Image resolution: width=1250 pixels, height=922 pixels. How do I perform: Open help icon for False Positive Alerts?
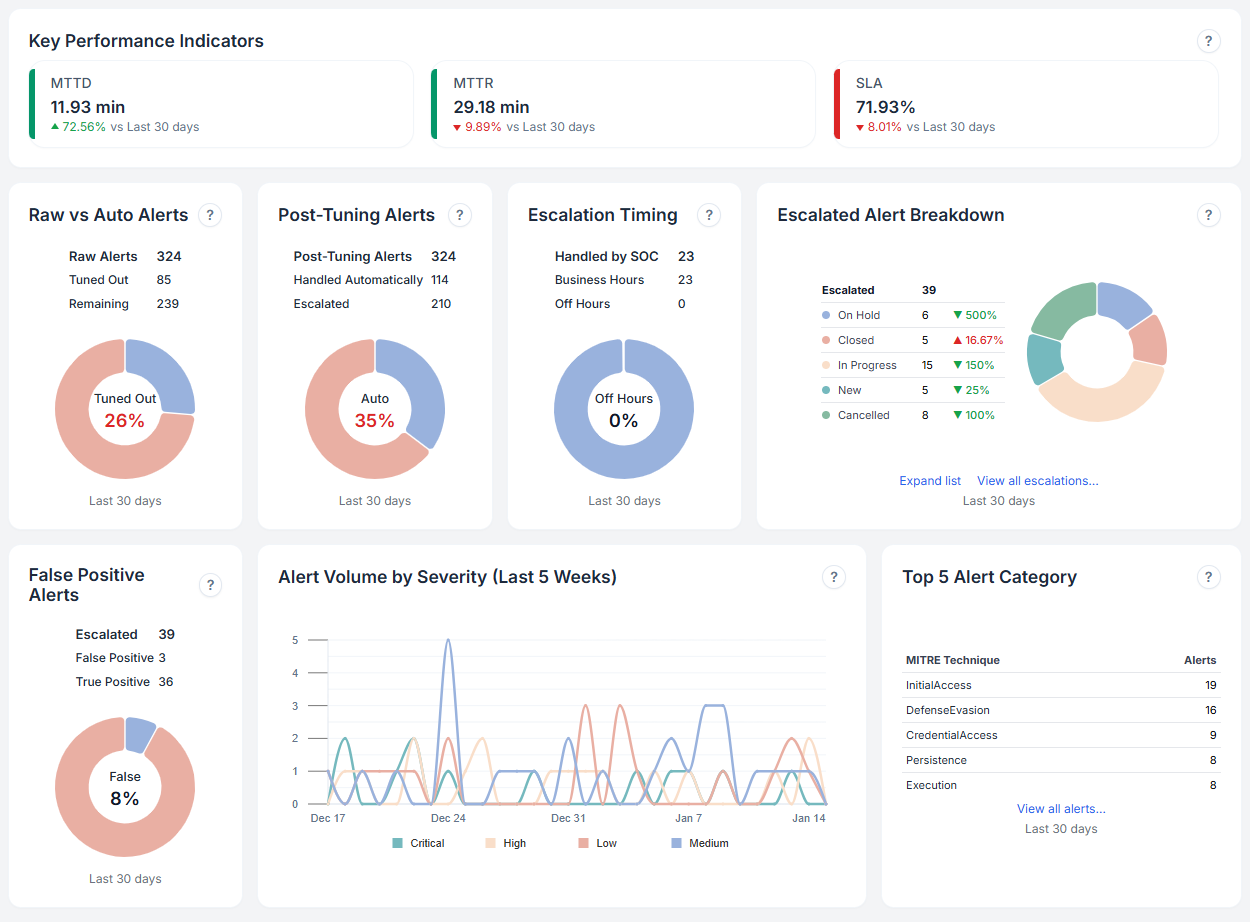point(209,585)
